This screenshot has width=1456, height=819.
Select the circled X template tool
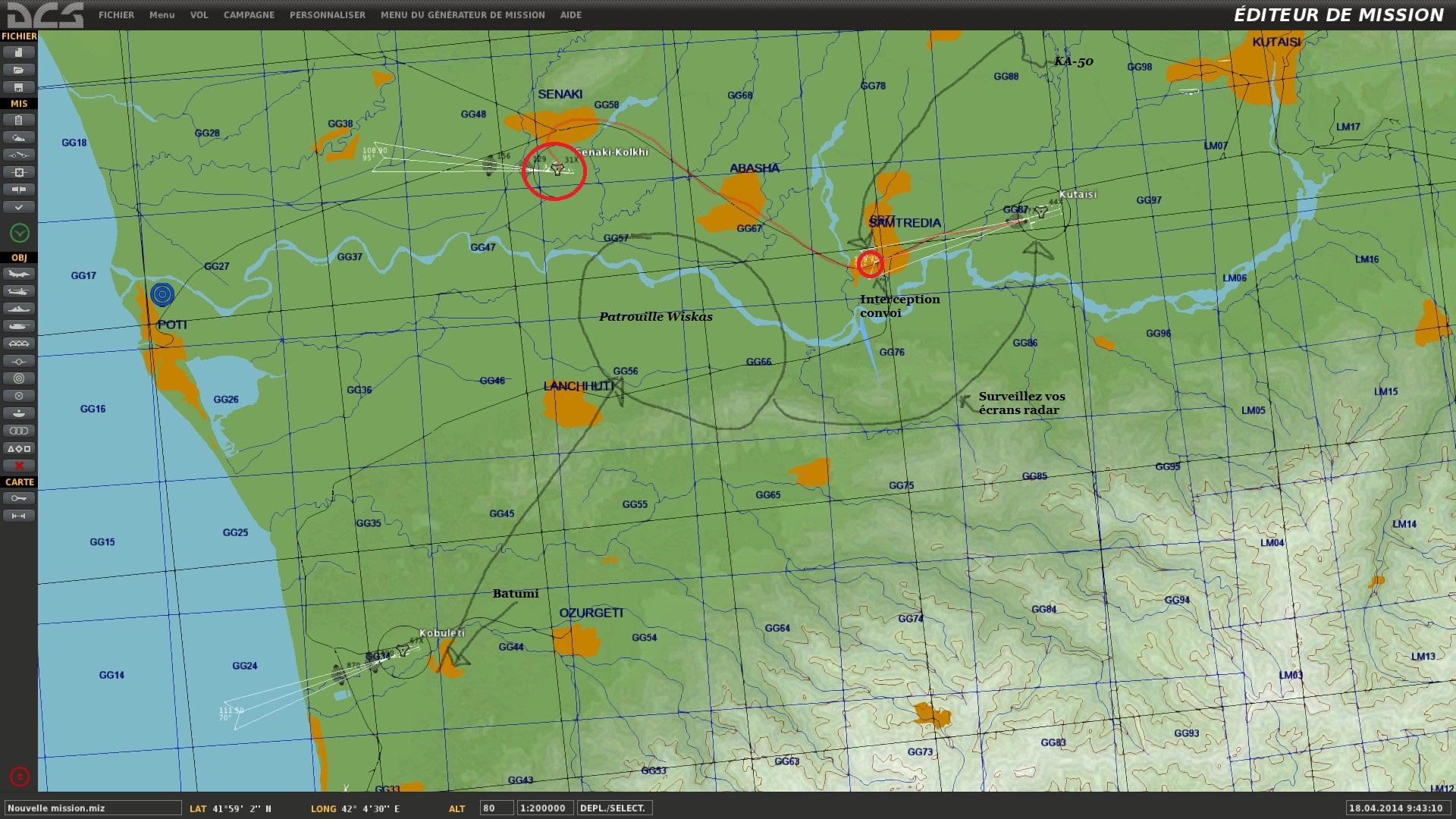click(x=19, y=396)
